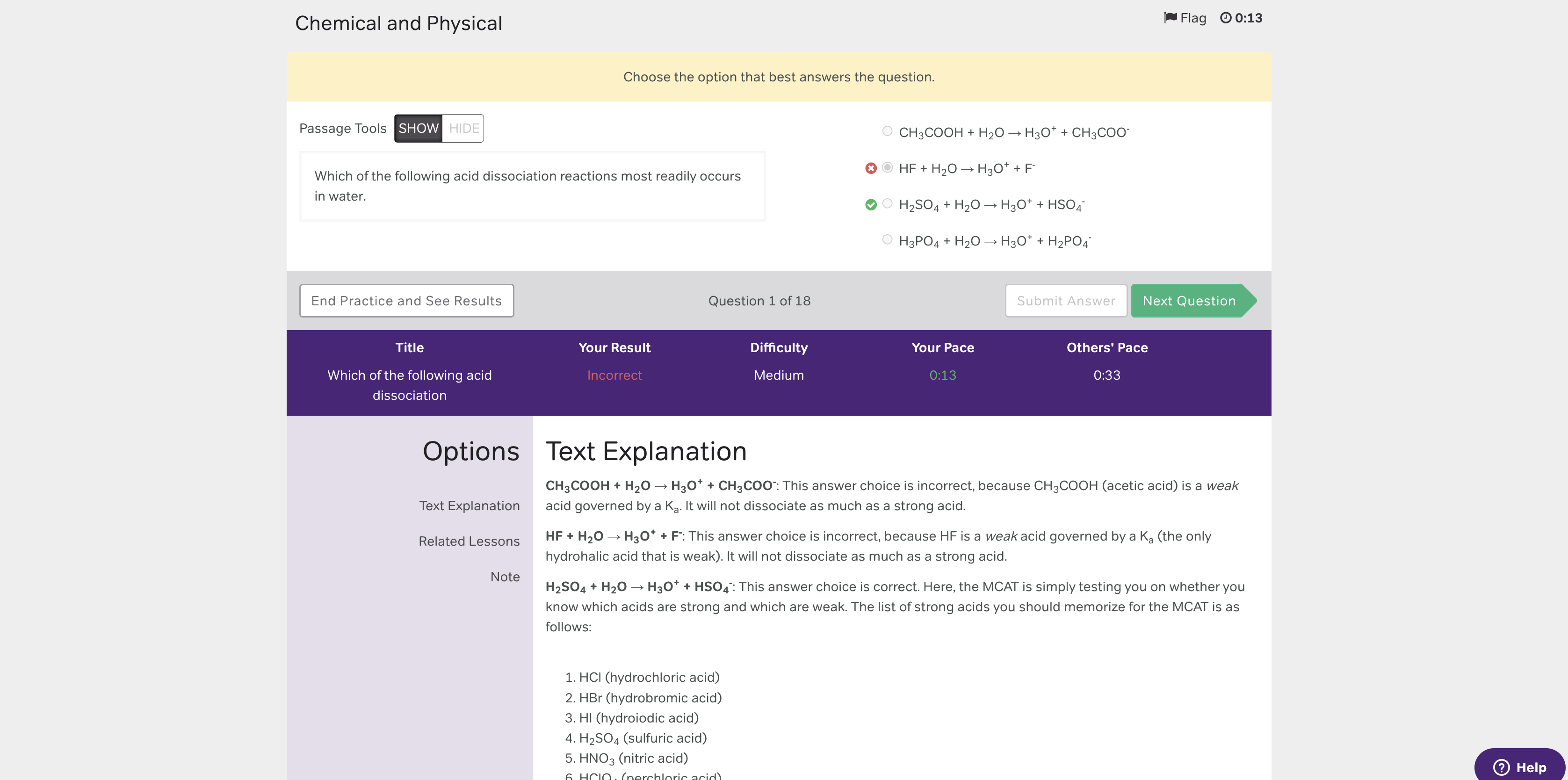Click the Next Question button
1568x780 pixels.
1189,301
